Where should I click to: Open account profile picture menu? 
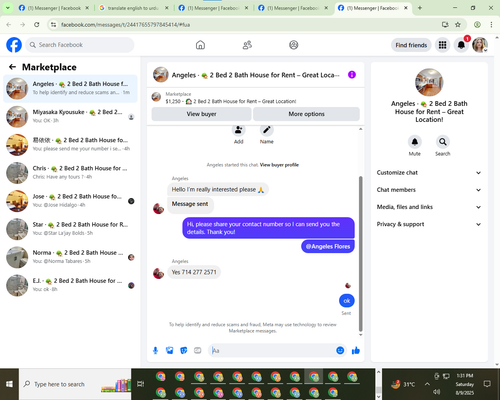[x=480, y=45]
